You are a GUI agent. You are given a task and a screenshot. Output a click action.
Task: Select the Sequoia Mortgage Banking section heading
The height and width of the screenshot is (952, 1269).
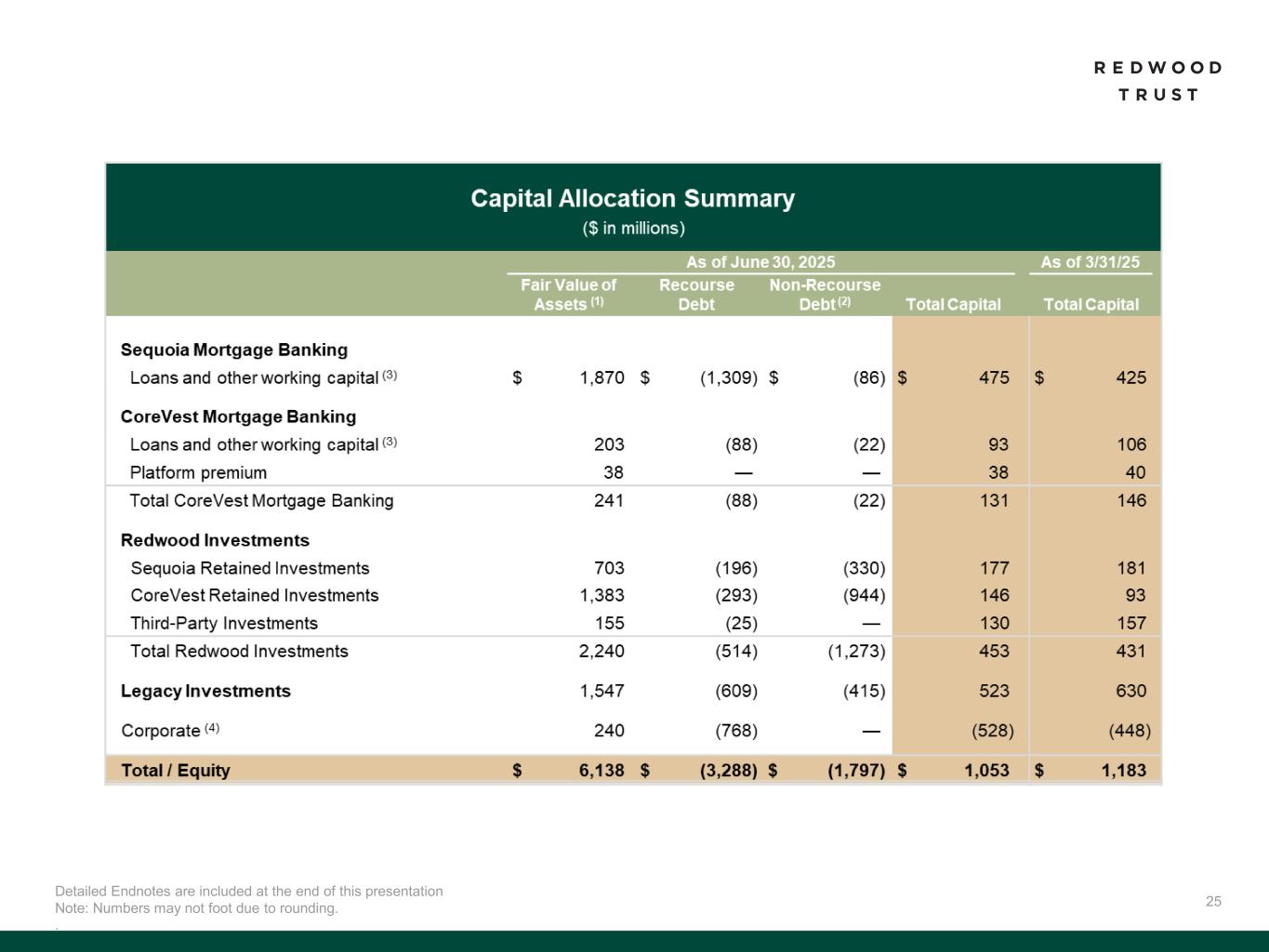point(234,350)
